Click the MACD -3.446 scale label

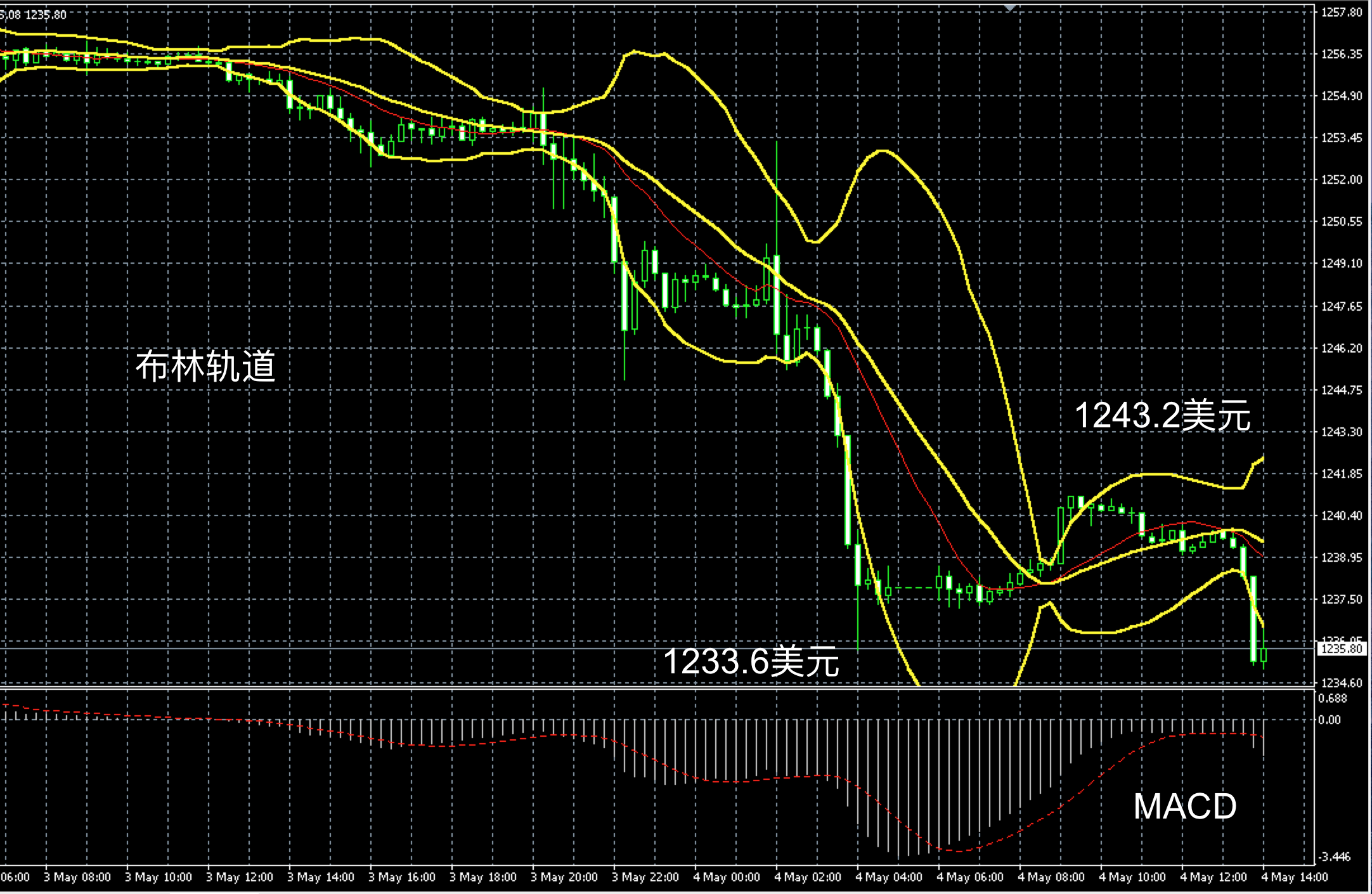click(x=1334, y=857)
